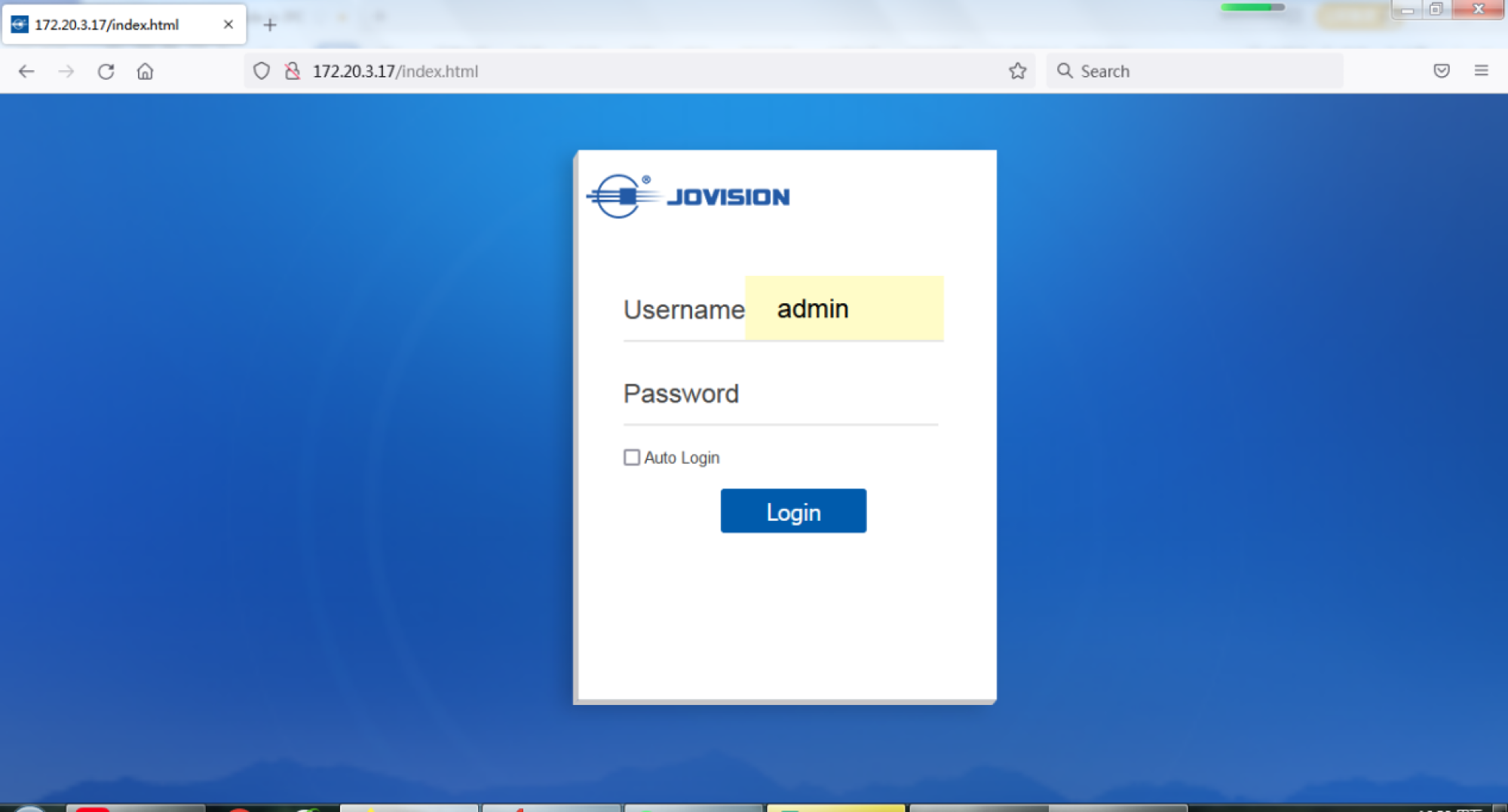Go back to the previous page
The height and width of the screenshot is (812, 1508).
26,71
